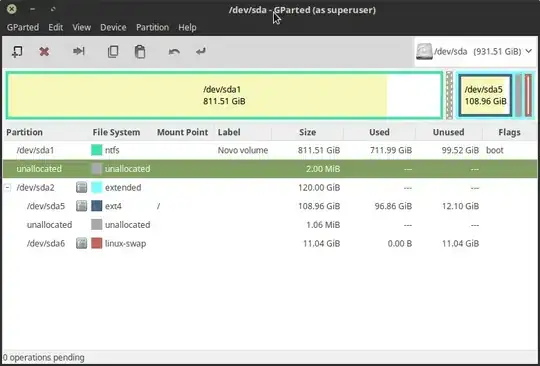Click the linux-swap file system text
This screenshot has width=540, height=366.
125,243
